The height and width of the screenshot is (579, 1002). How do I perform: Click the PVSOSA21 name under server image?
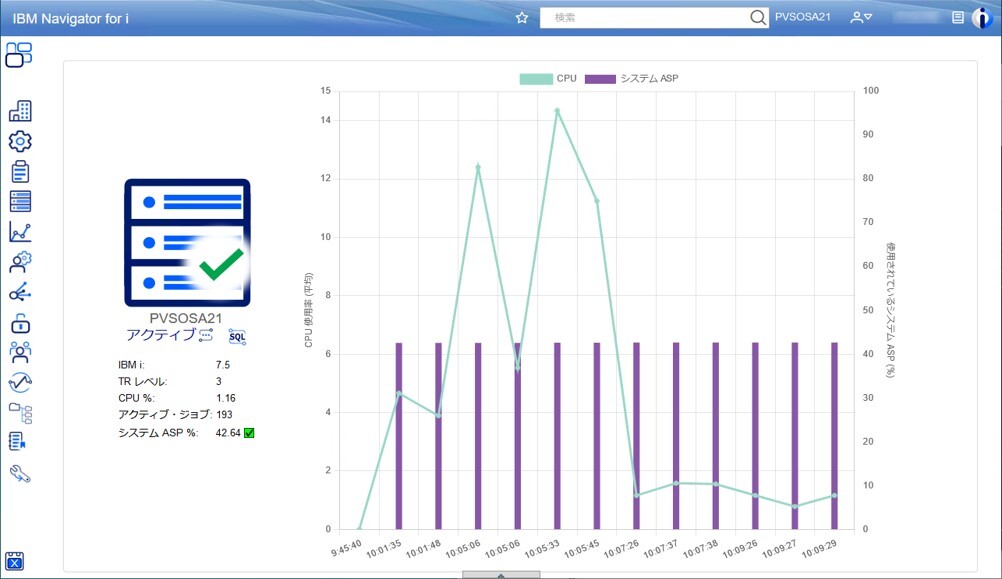coord(186,318)
